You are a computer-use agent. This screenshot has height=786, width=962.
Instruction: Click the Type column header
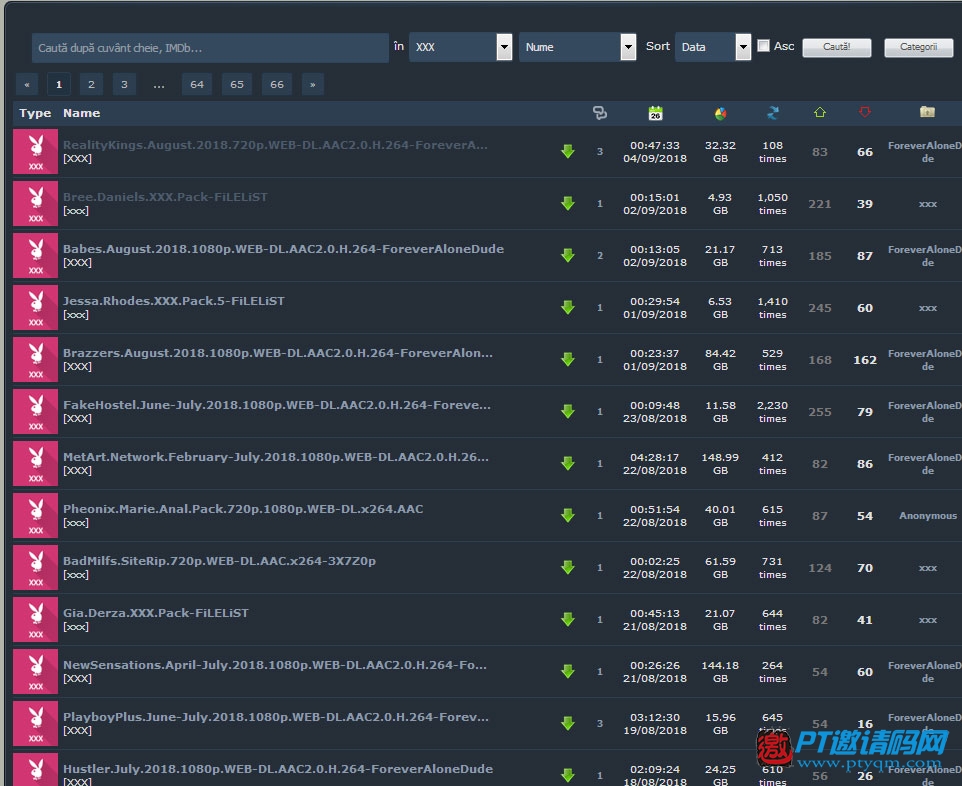(35, 113)
